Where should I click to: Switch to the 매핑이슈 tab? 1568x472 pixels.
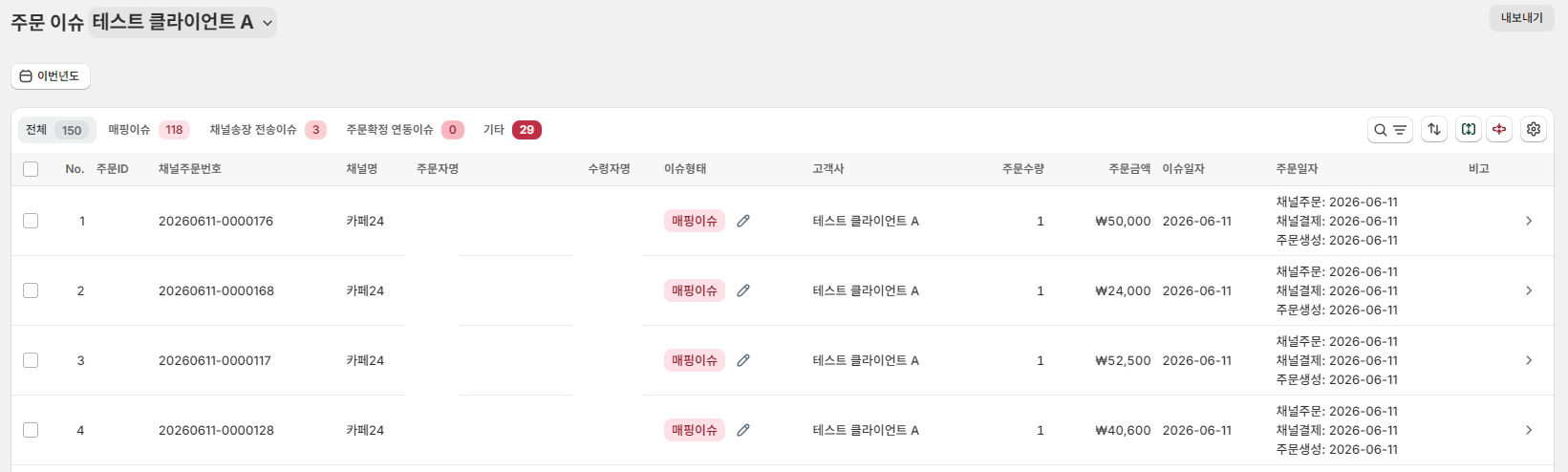click(x=149, y=130)
